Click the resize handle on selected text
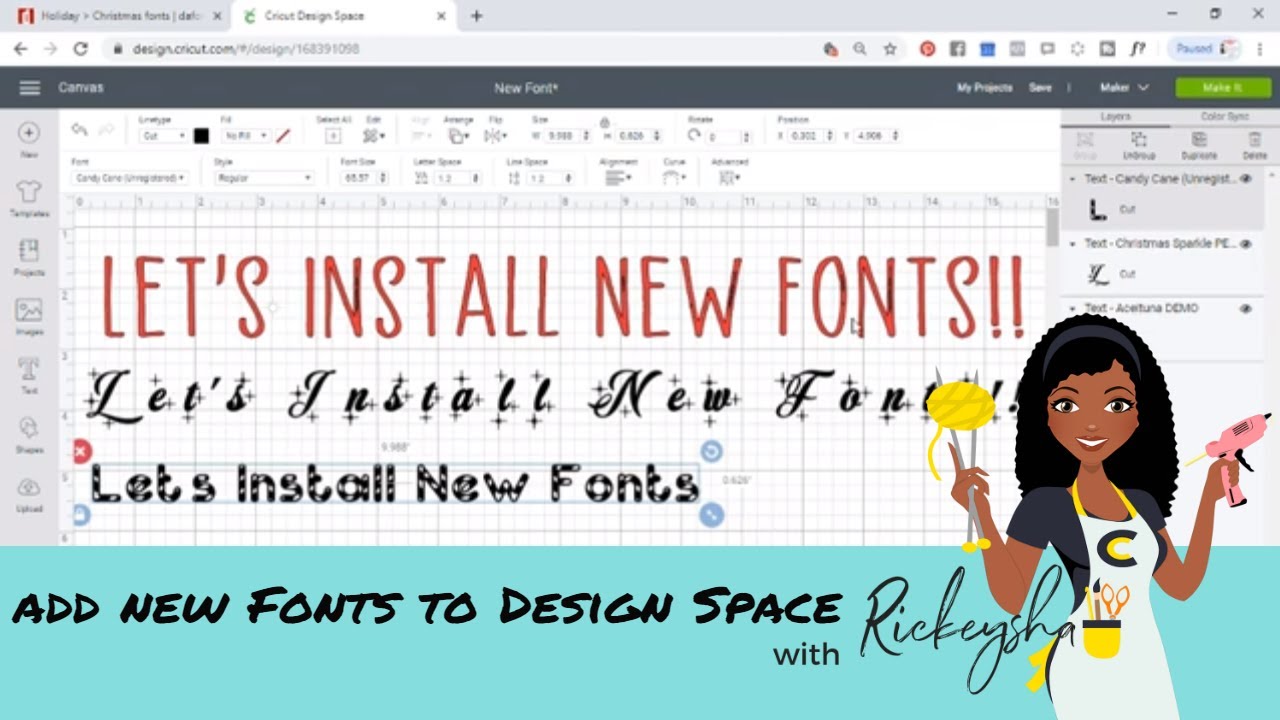 click(x=711, y=515)
